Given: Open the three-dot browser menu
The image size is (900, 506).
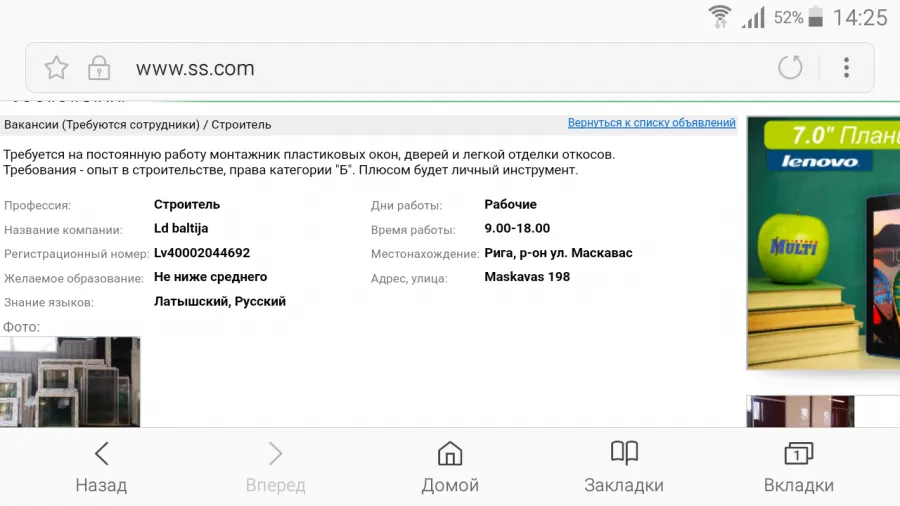Looking at the screenshot, I should (x=846, y=68).
